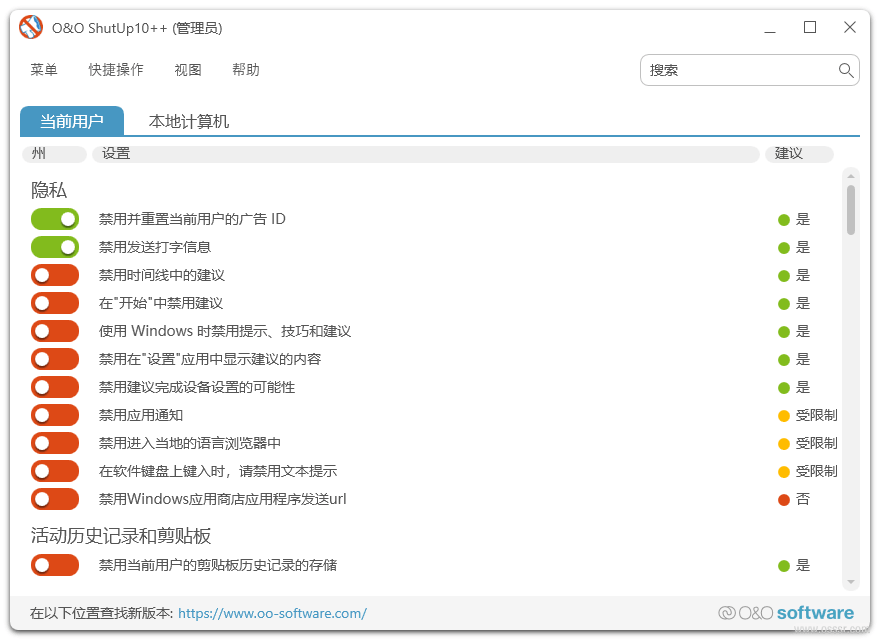Click 受限制 label for 在软件键盘上键入时 row
This screenshot has width=880, height=640.
point(817,471)
